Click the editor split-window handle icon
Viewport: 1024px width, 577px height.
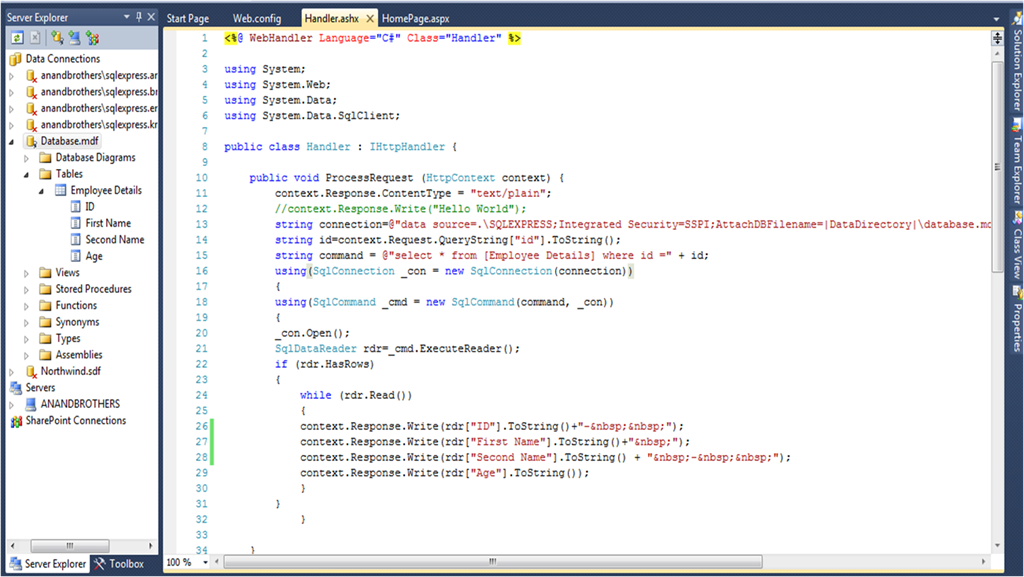(997, 38)
